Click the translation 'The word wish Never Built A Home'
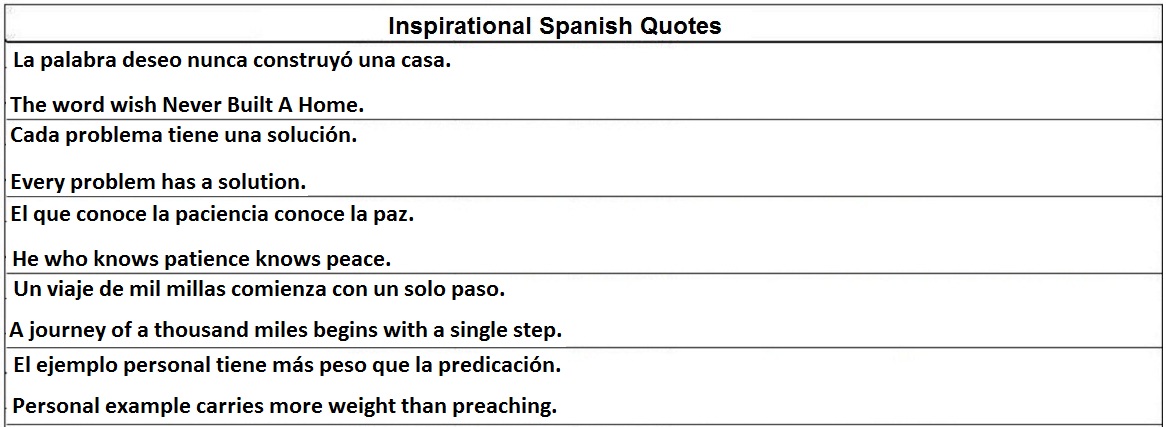This screenshot has width=1166, height=427. 188,104
